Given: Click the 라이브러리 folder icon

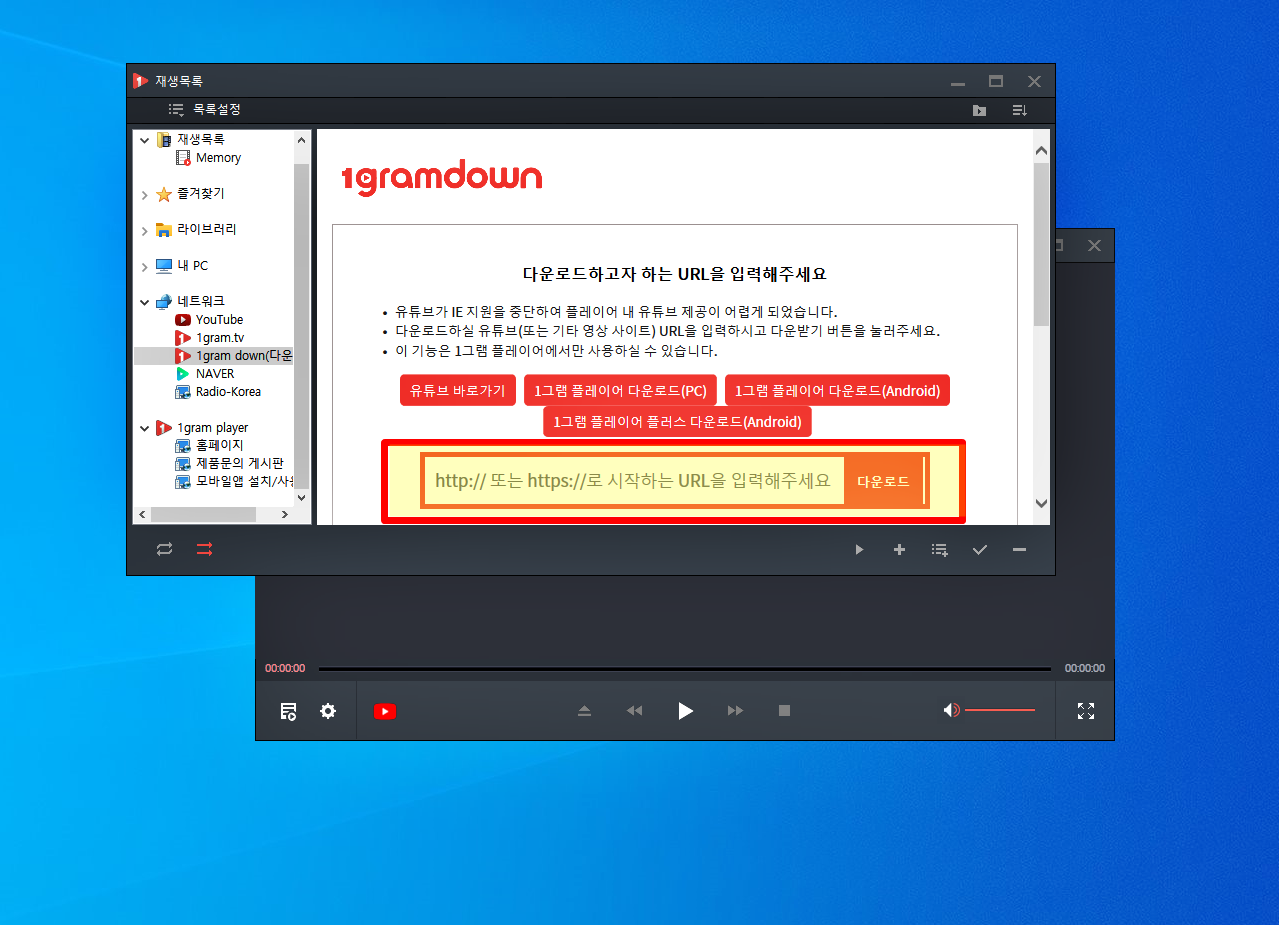Looking at the screenshot, I should point(164,230).
